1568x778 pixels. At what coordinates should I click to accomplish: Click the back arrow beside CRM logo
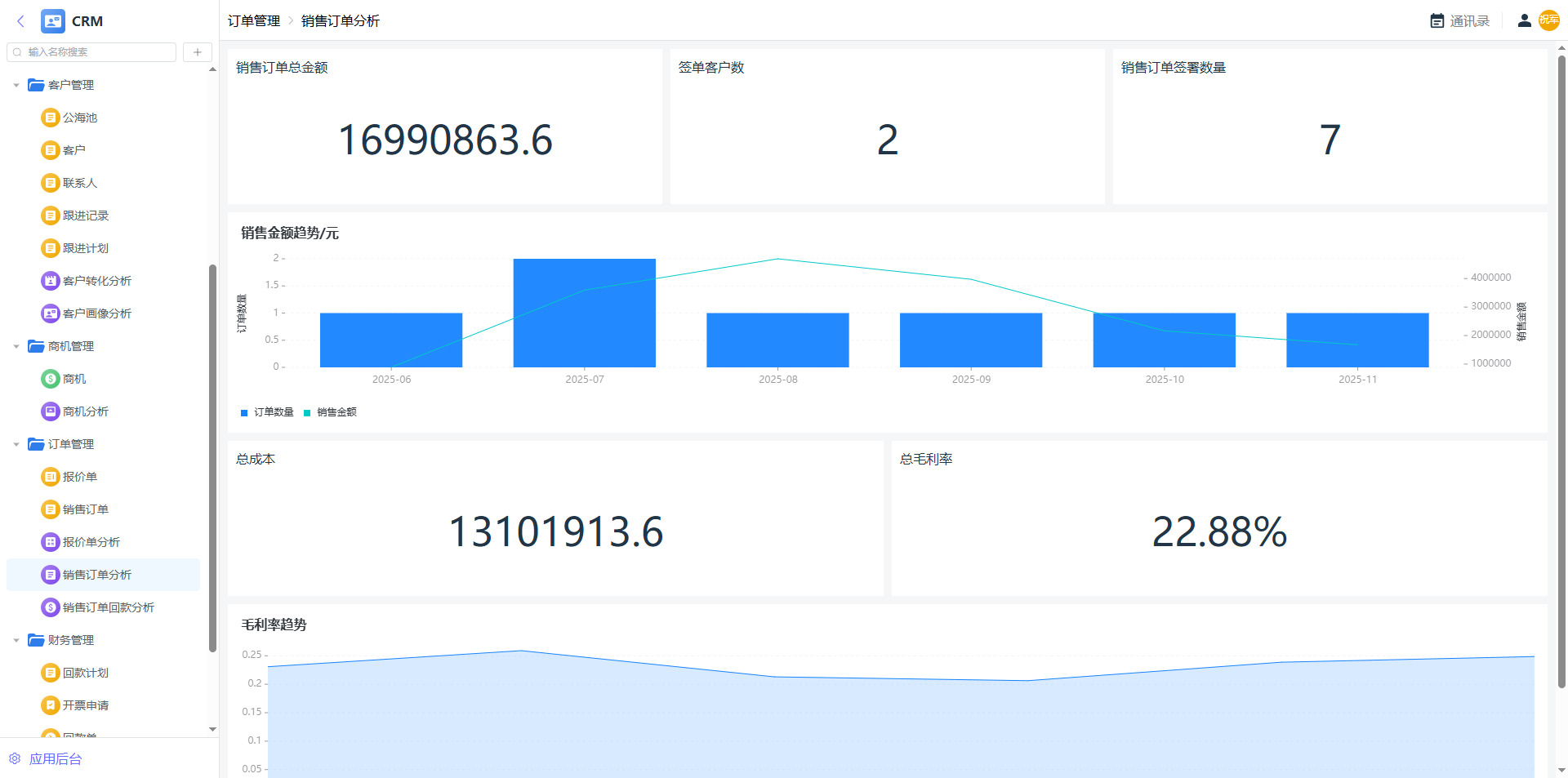[x=21, y=21]
